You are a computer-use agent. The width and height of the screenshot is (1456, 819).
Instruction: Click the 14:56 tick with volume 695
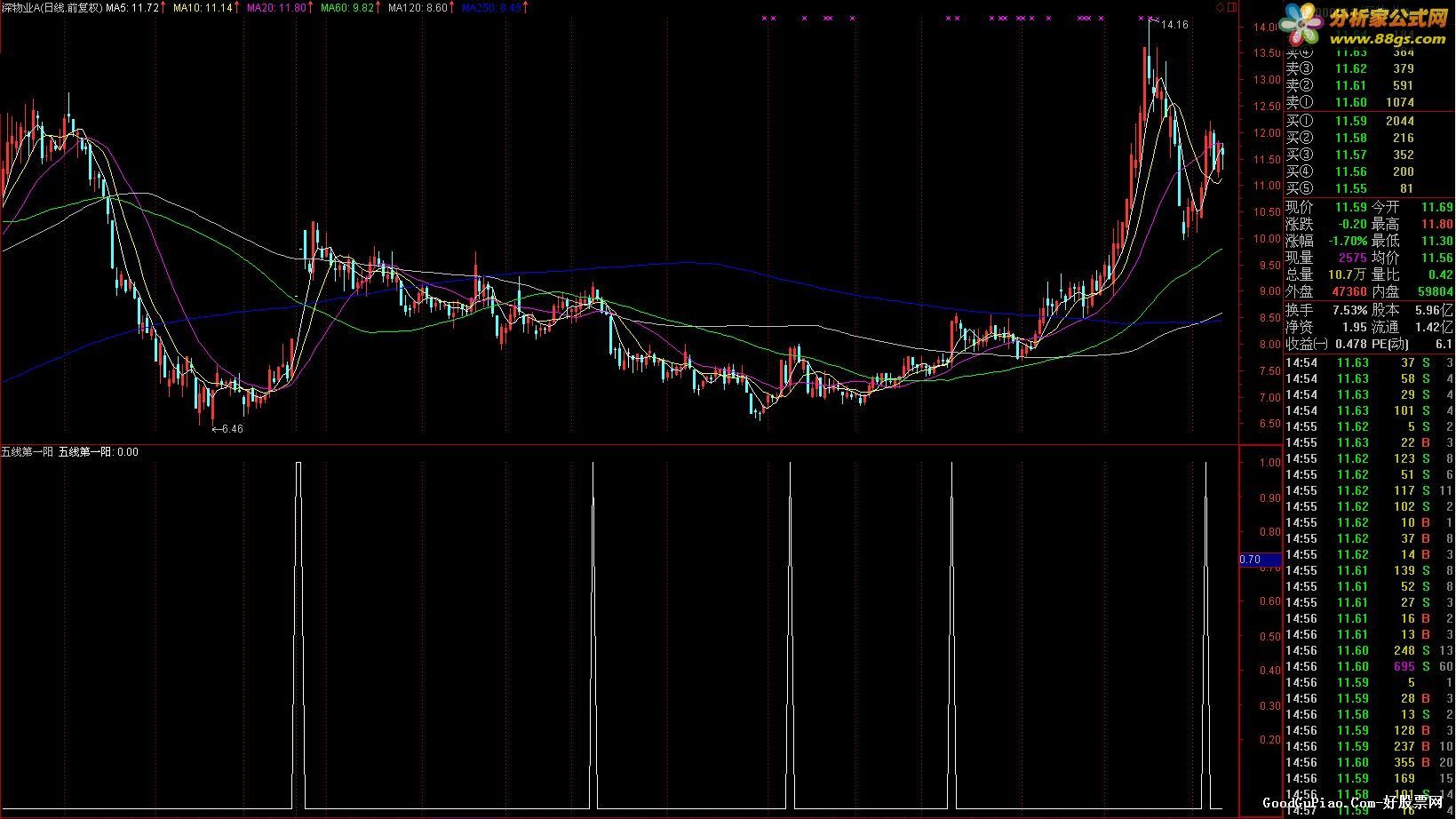tap(1370, 666)
